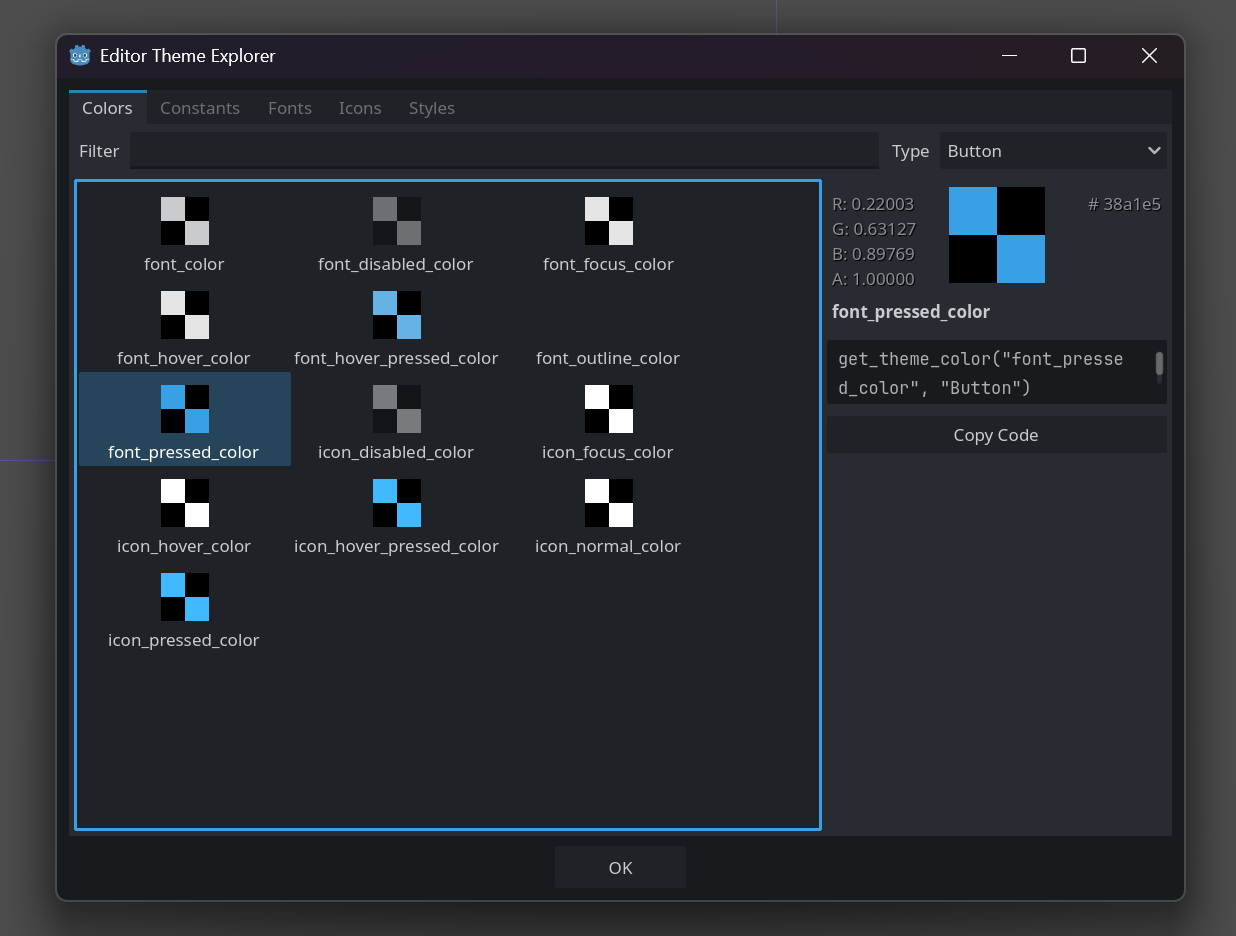Select the font_pressed_color swatch in list
The image size is (1236, 936).
click(x=185, y=409)
